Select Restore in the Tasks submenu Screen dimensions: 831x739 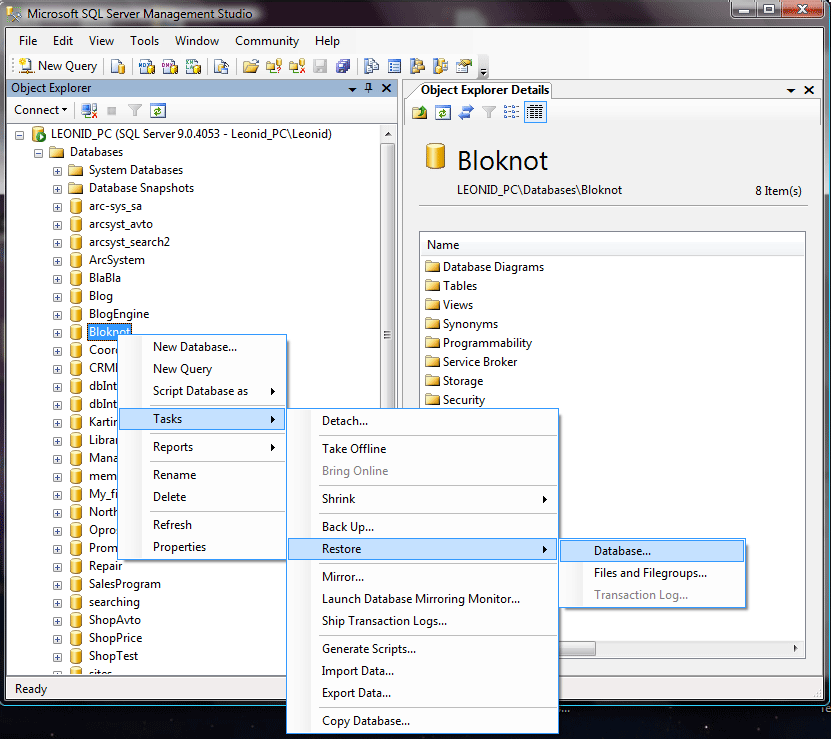(422, 549)
